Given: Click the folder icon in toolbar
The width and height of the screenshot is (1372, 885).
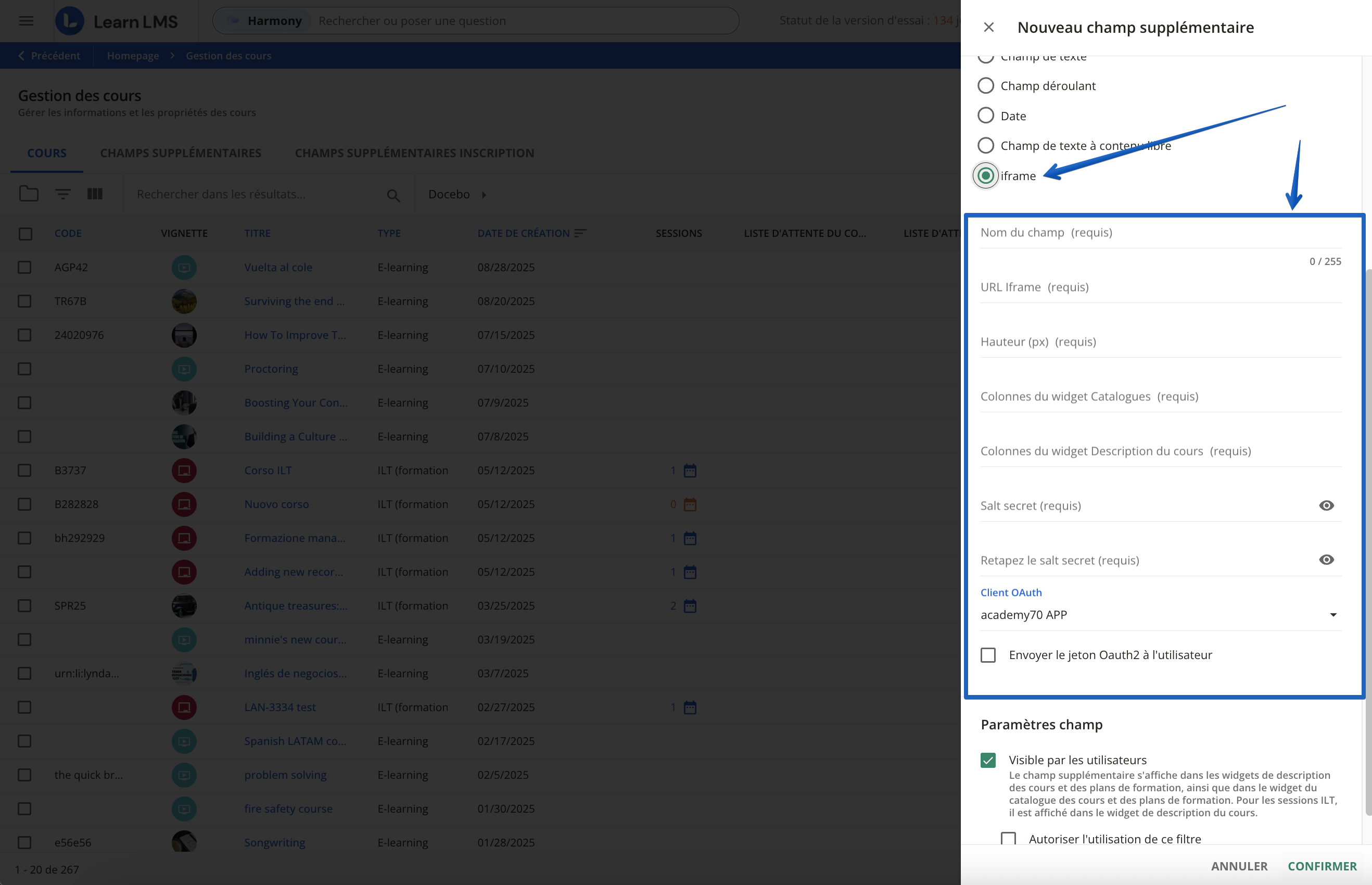Looking at the screenshot, I should 29,194.
